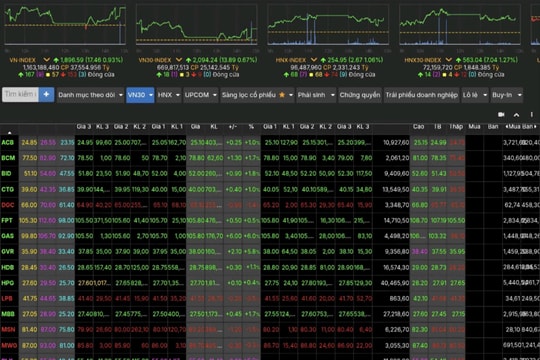Image resolution: width=540 pixels, height=360 pixels.
Task: Click the right arrow in the Mua Bán header
Action: click(535, 126)
